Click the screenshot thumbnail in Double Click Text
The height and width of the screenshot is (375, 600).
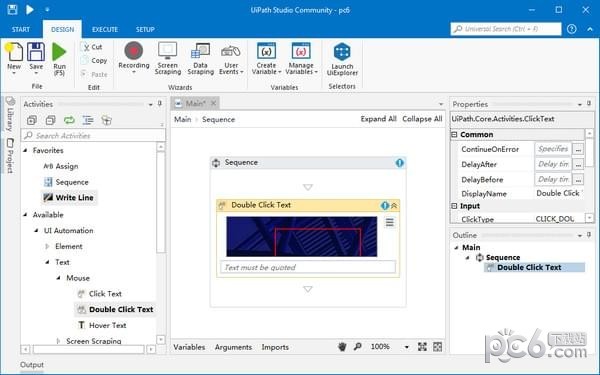pos(302,236)
